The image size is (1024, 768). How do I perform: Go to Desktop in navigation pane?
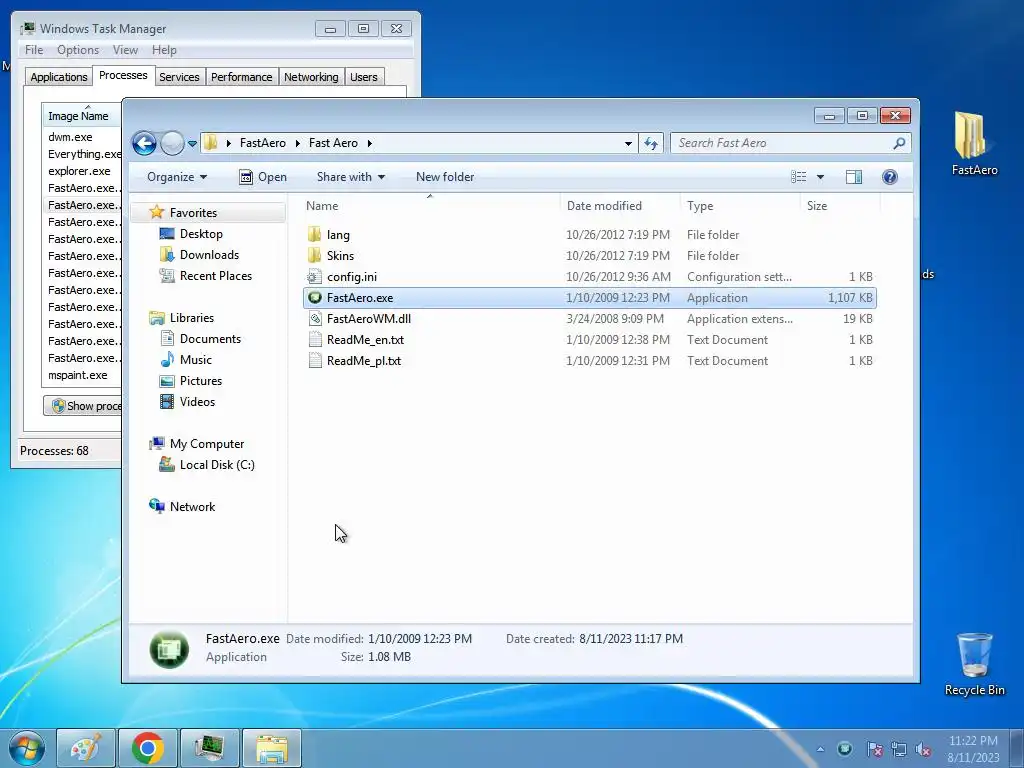(200, 234)
